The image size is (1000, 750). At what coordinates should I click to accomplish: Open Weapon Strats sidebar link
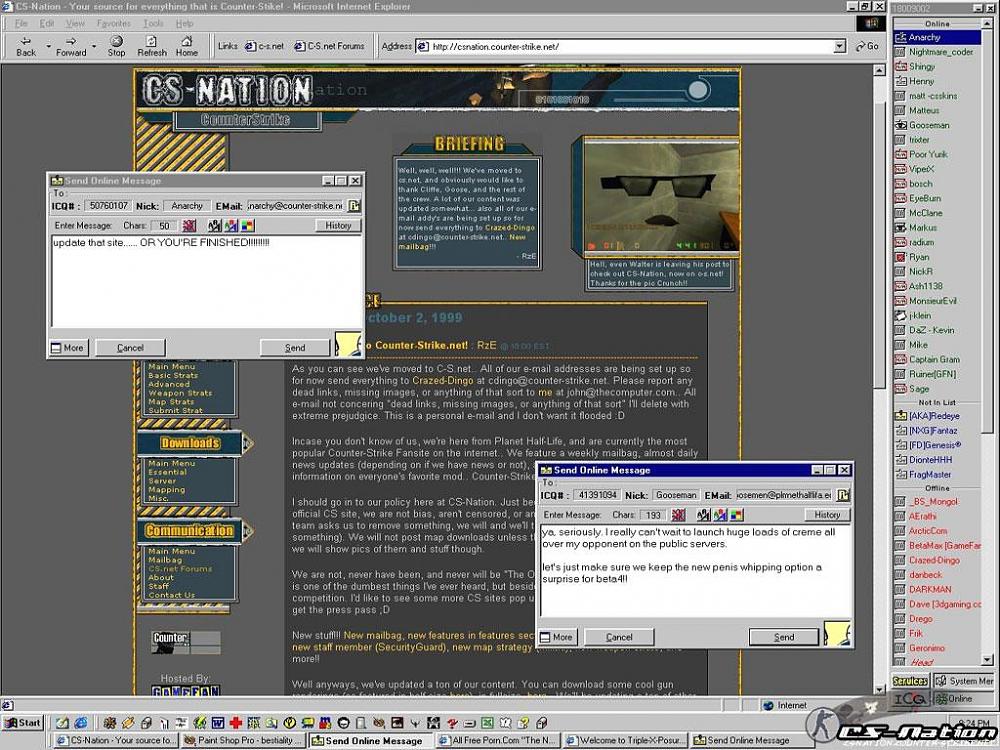(180, 393)
